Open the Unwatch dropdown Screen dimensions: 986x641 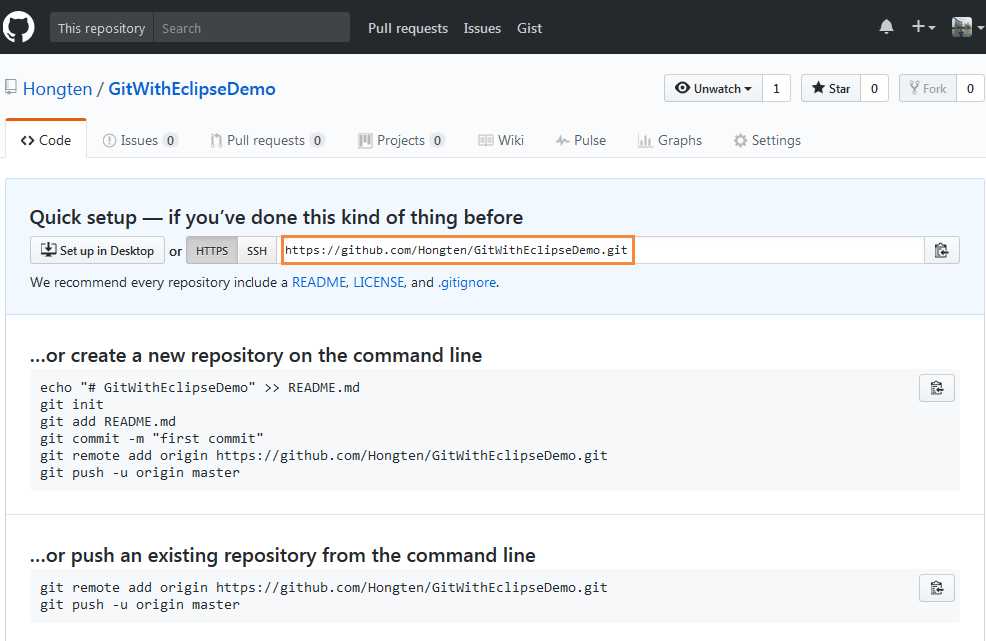(713, 88)
